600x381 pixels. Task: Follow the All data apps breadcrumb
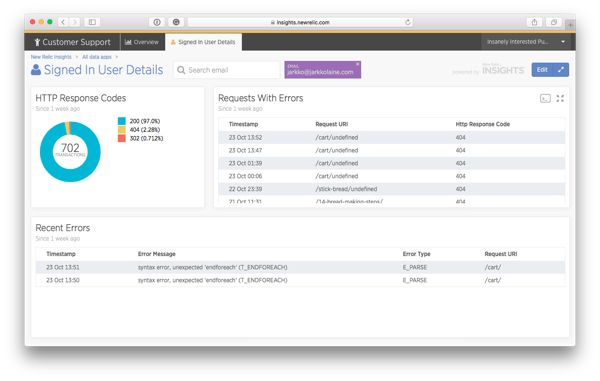pyautogui.click(x=97, y=57)
